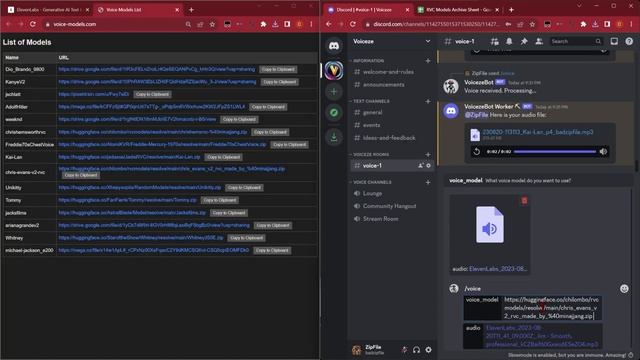Collapse the Voice Channels category

pos(372,182)
